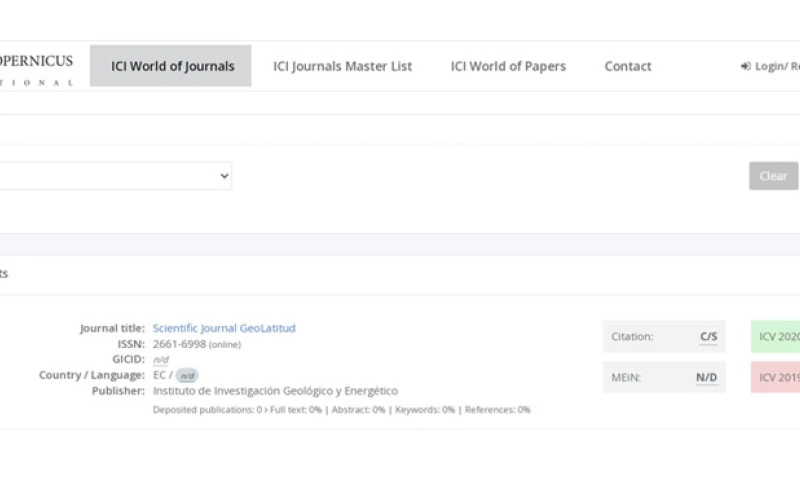Click the n/d language badge

(187, 376)
